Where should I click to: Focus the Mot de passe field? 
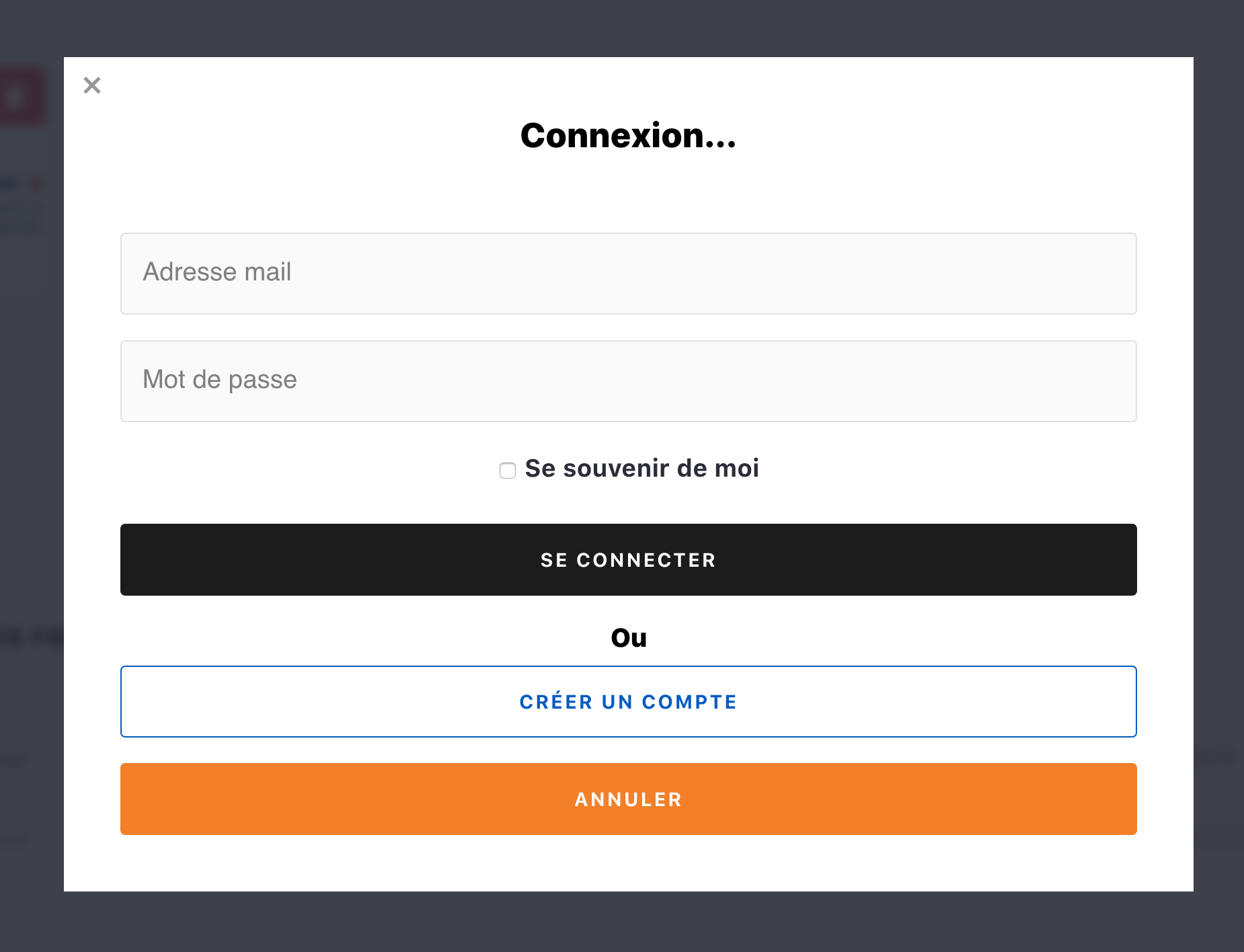[628, 381]
